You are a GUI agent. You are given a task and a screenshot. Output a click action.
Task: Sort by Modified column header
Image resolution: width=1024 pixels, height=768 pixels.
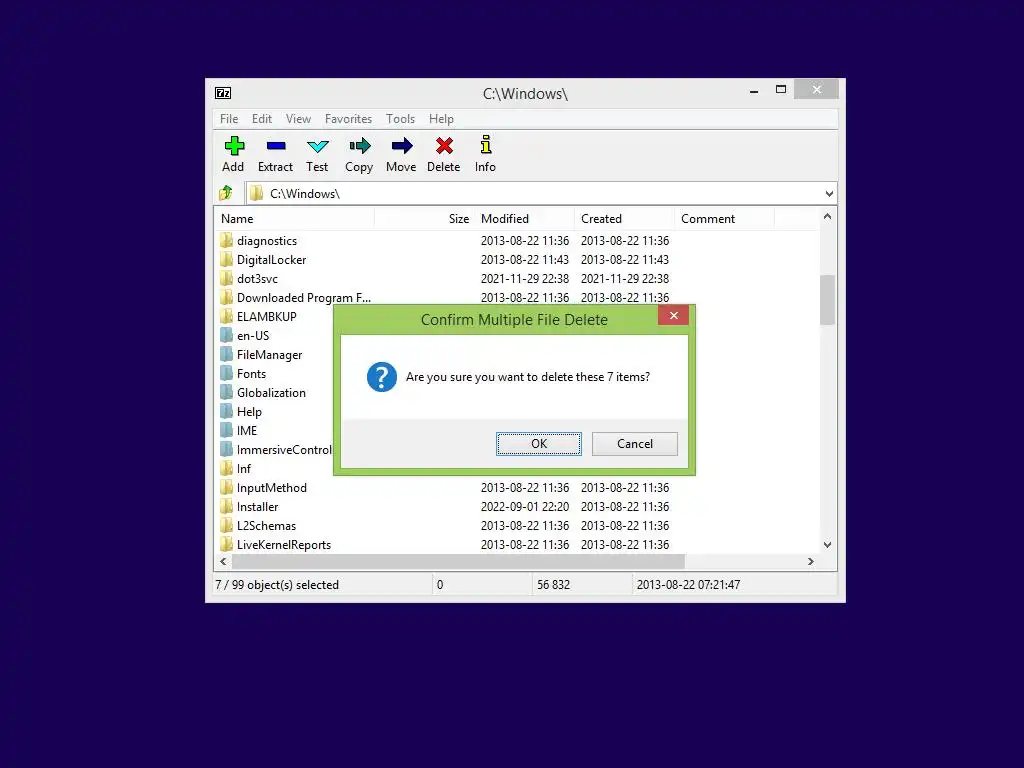524,219
